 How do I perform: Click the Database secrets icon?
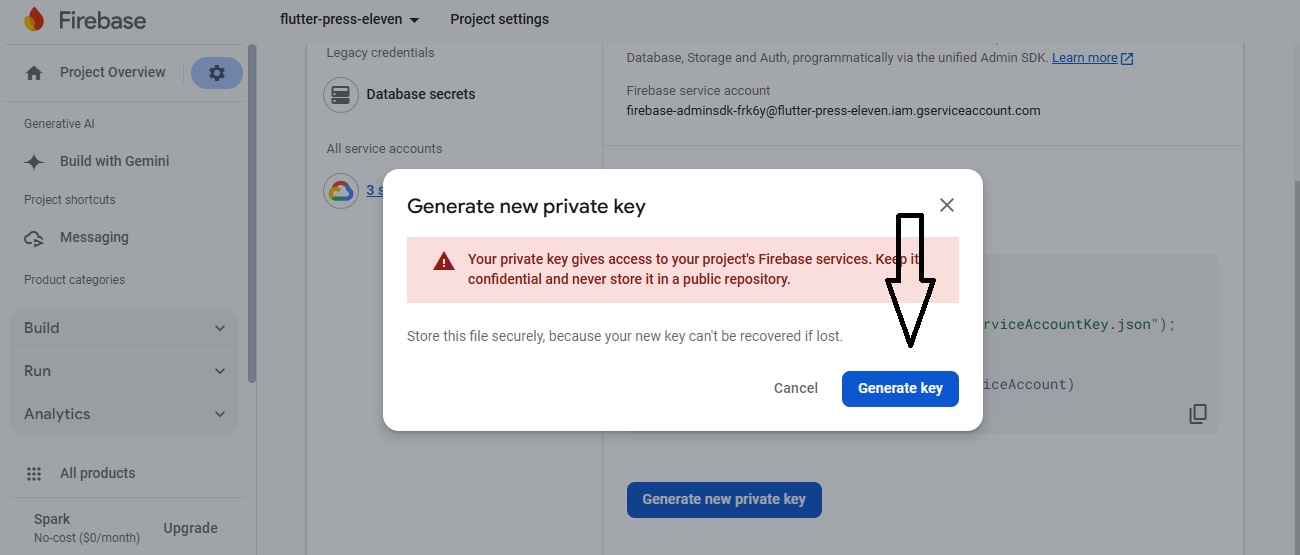click(x=341, y=95)
